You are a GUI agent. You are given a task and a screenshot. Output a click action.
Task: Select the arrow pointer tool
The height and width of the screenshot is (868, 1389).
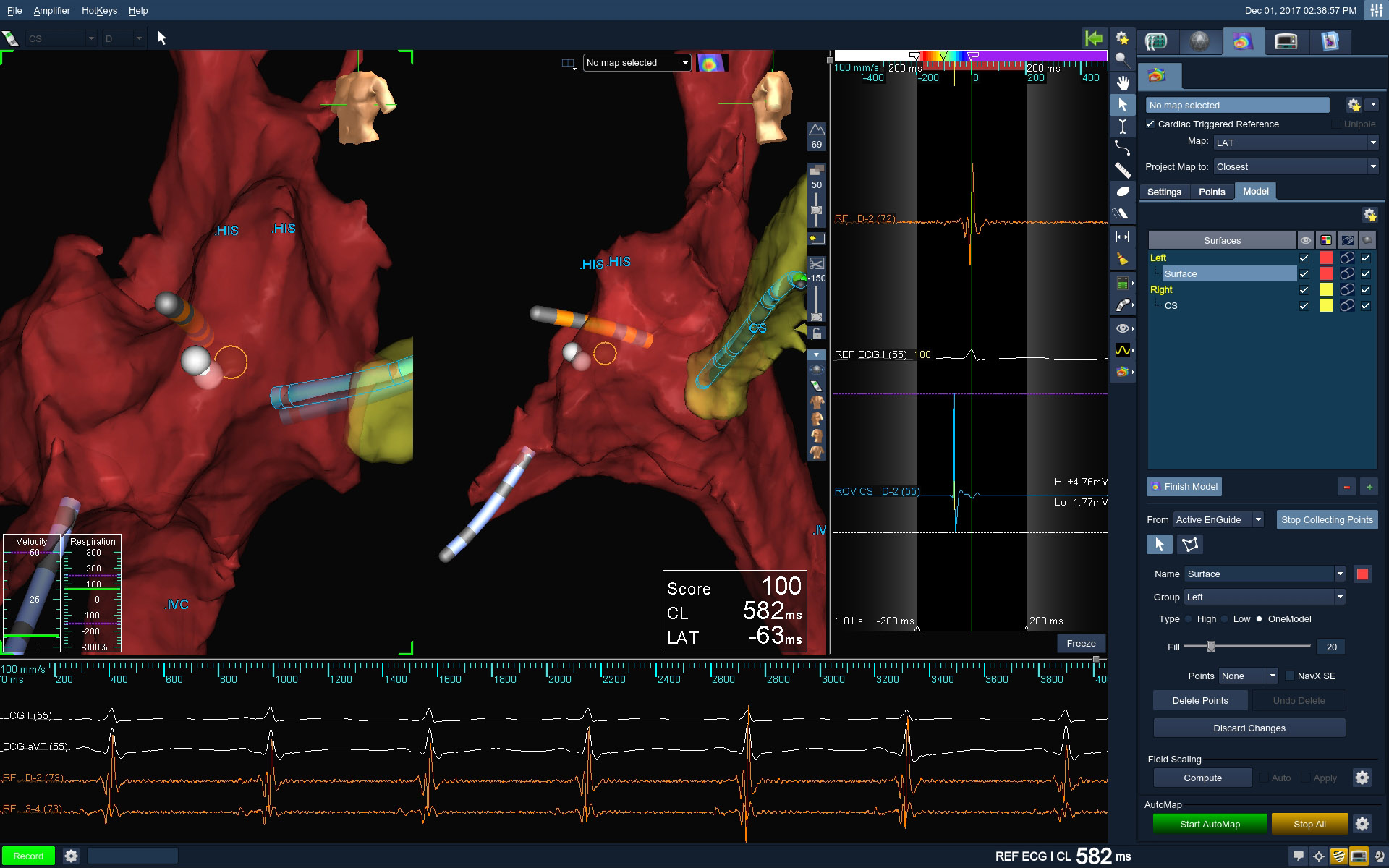pos(1122,105)
